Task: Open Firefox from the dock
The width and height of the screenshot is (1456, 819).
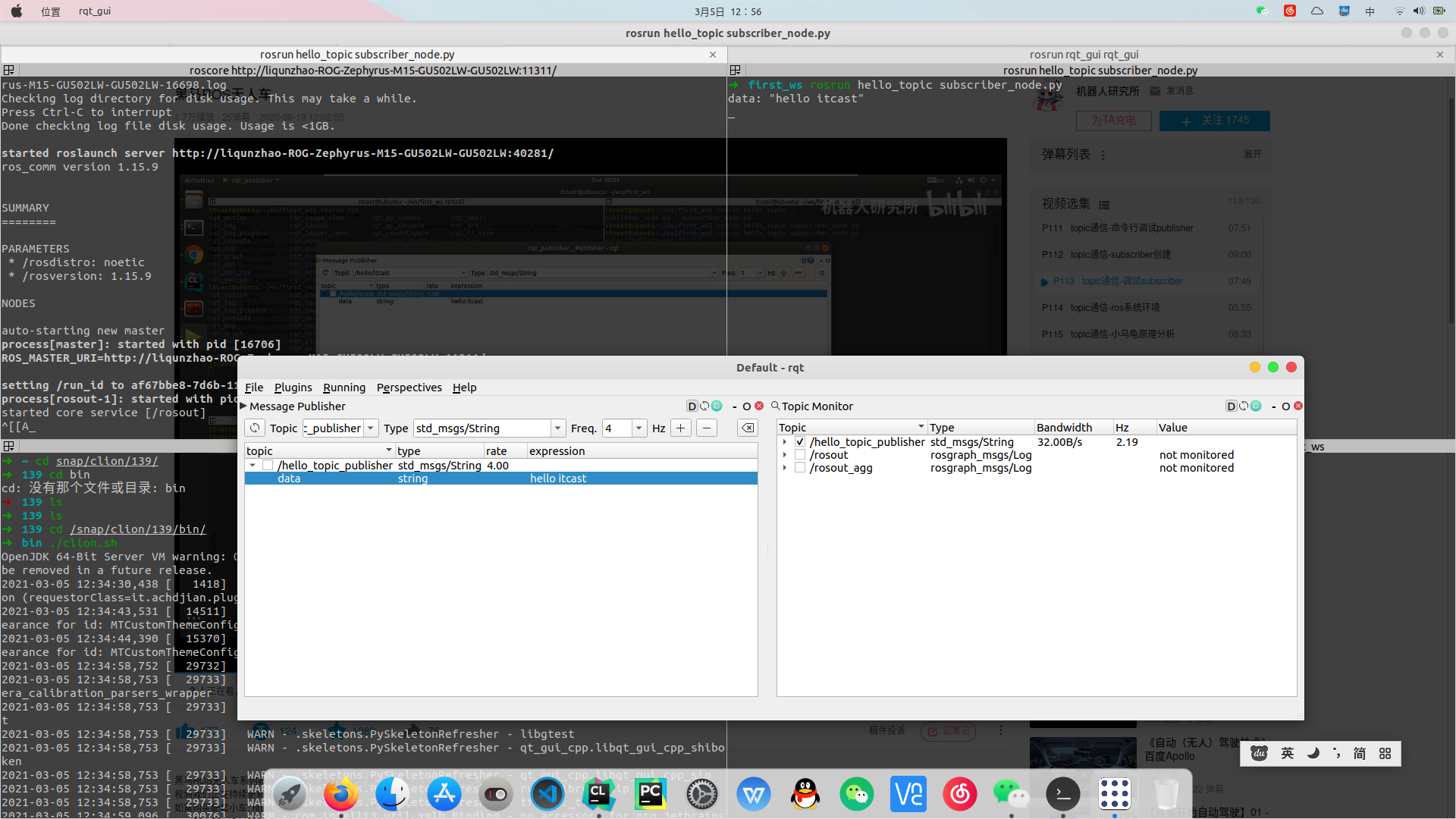Action: (x=341, y=794)
